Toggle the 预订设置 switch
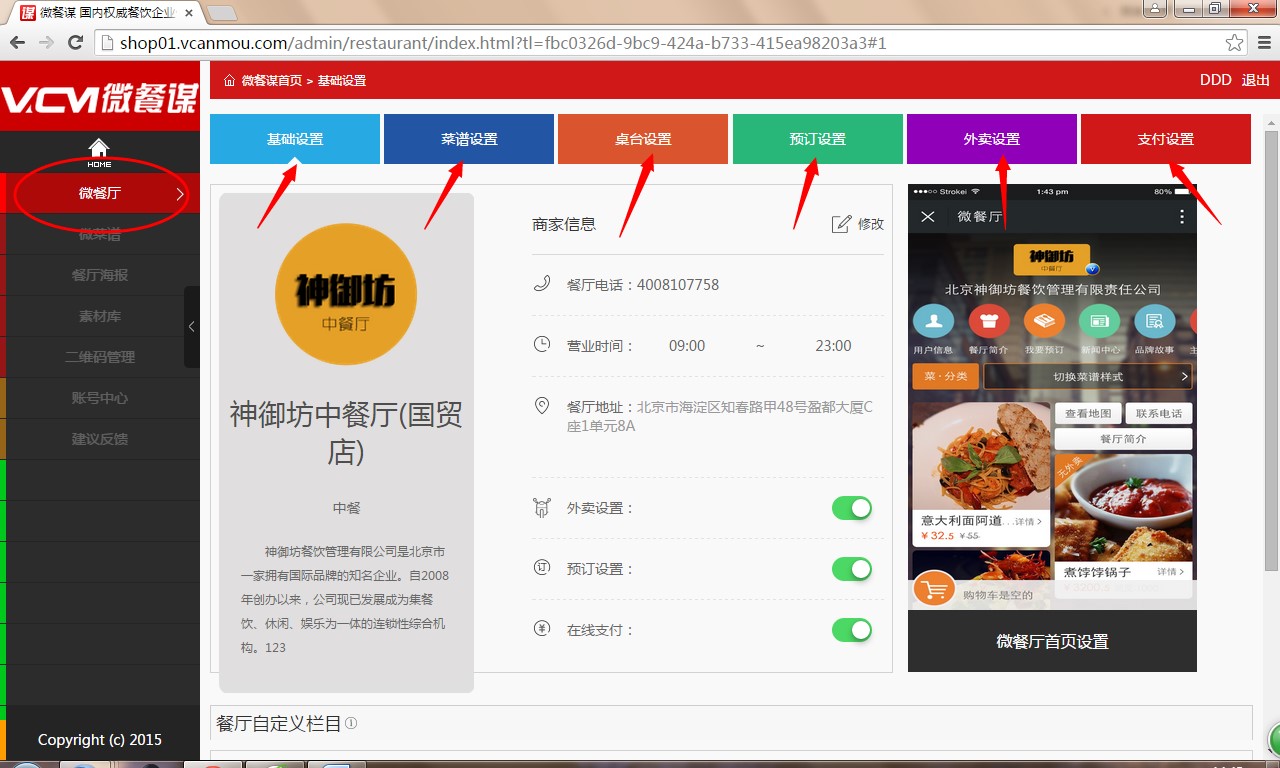 click(x=852, y=569)
